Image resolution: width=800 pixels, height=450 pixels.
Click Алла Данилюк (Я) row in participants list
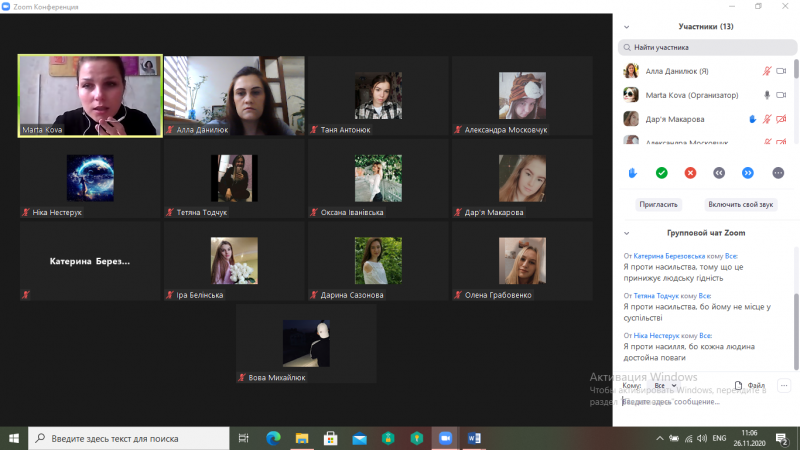pyautogui.click(x=707, y=71)
